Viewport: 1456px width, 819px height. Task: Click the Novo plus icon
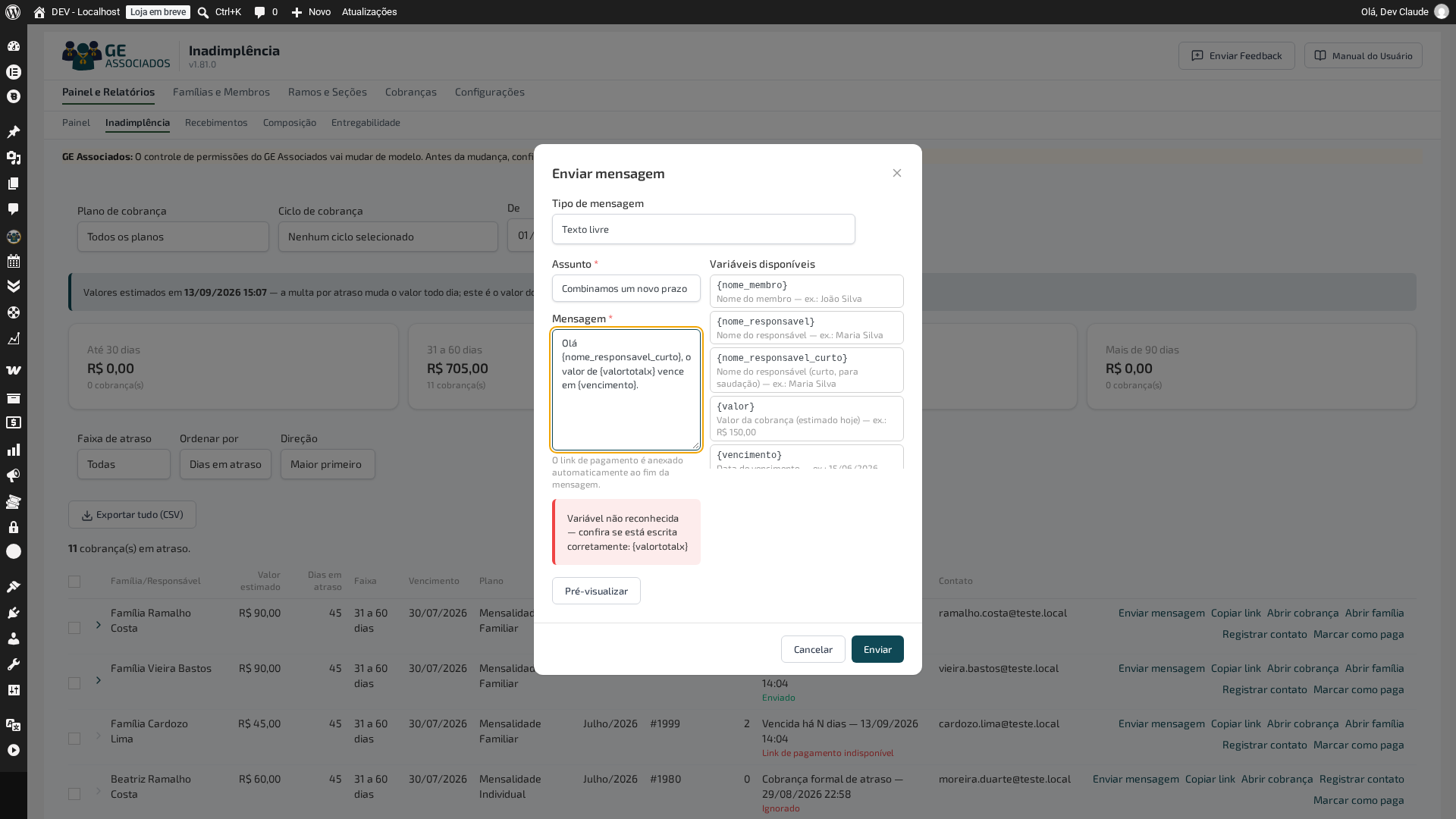(x=297, y=12)
